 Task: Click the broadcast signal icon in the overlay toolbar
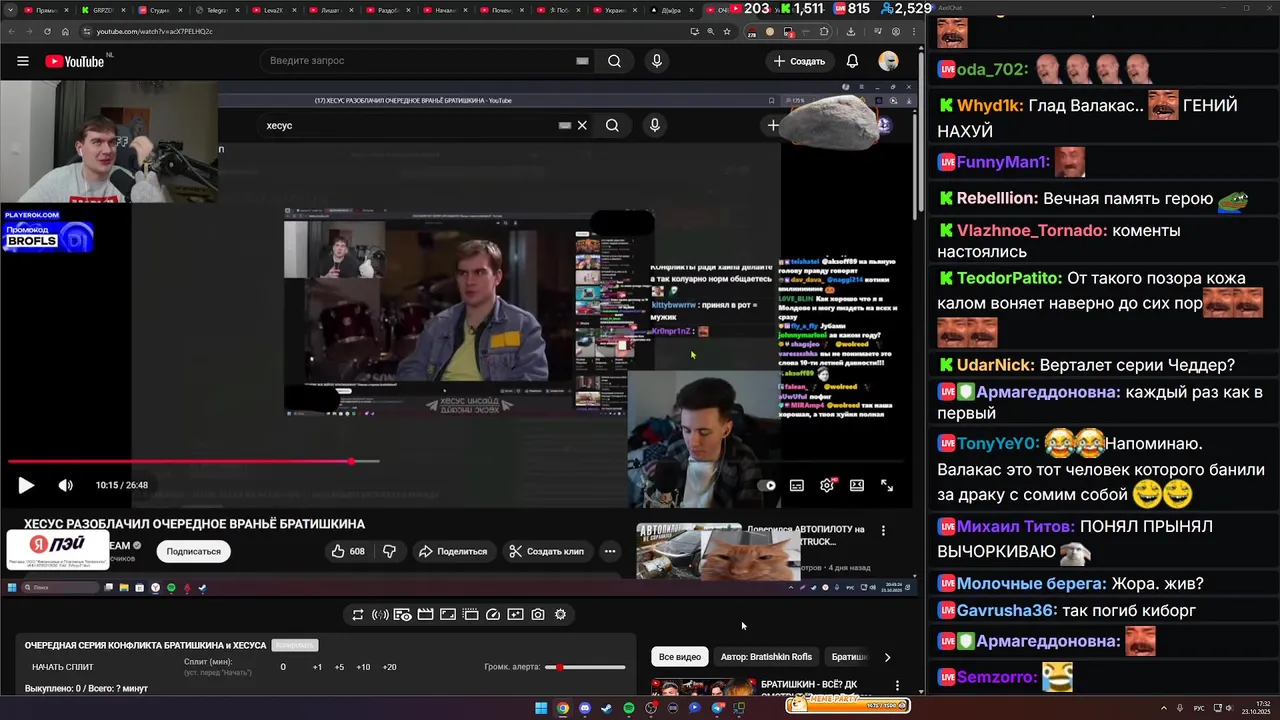(x=380, y=615)
